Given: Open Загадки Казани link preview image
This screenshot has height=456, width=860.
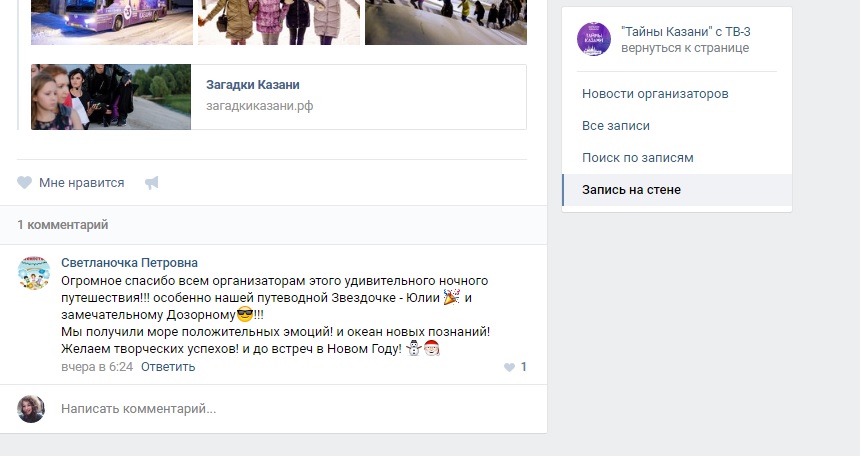Looking at the screenshot, I should point(111,97).
